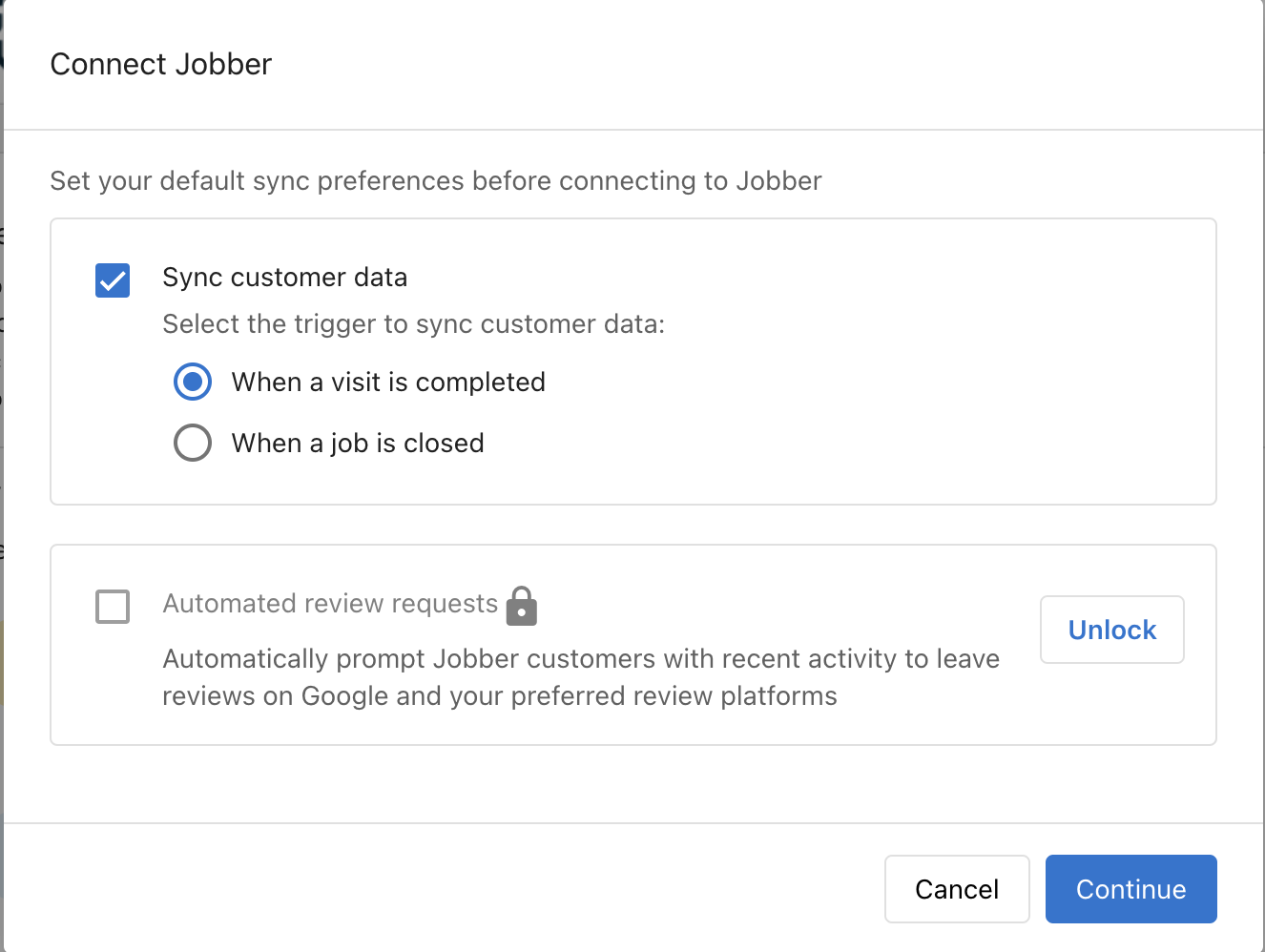The height and width of the screenshot is (952, 1265).
Task: Click the page background left of the dialog
Action: [3, 477]
